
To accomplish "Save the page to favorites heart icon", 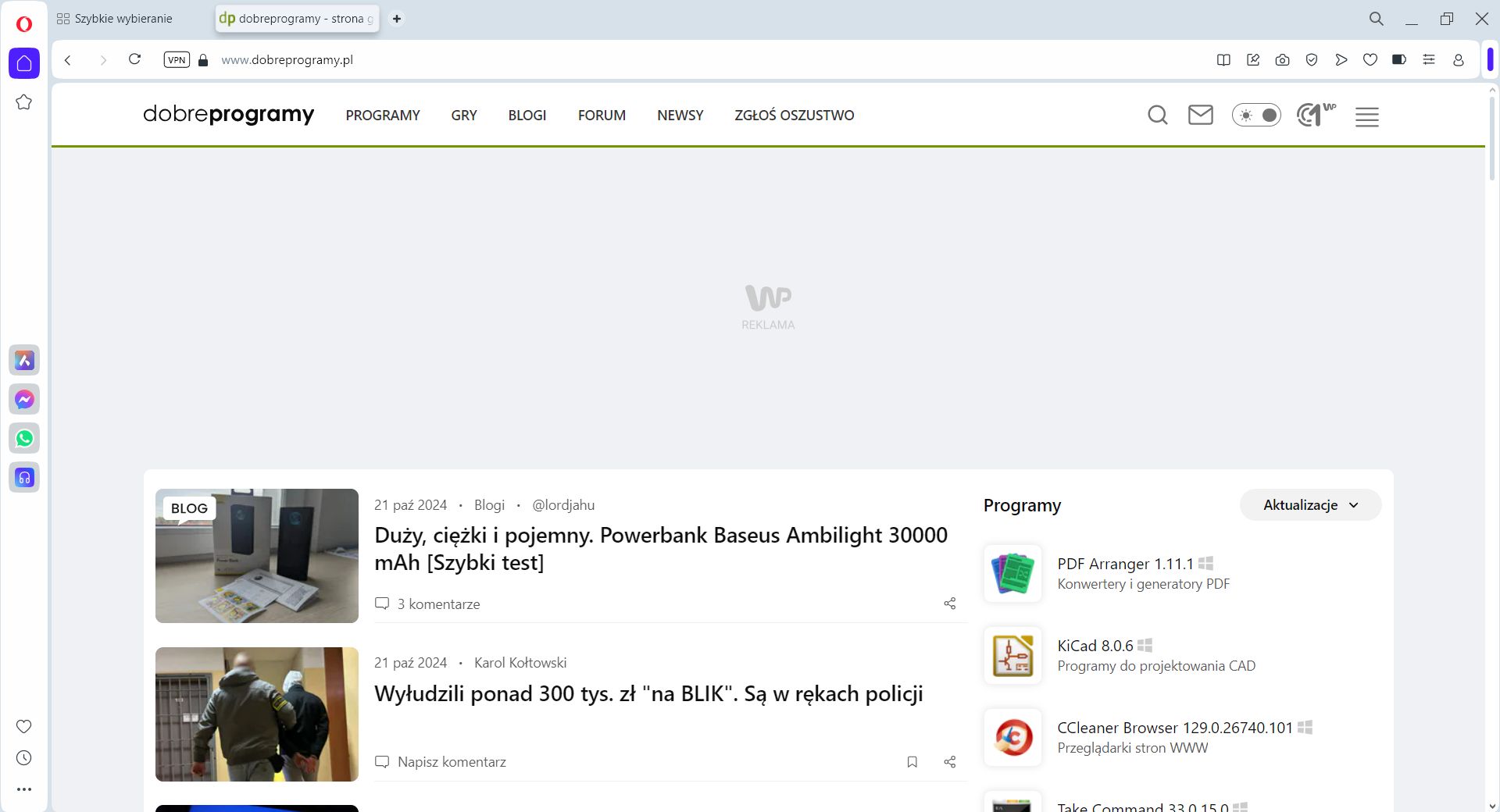I will 1370,59.
